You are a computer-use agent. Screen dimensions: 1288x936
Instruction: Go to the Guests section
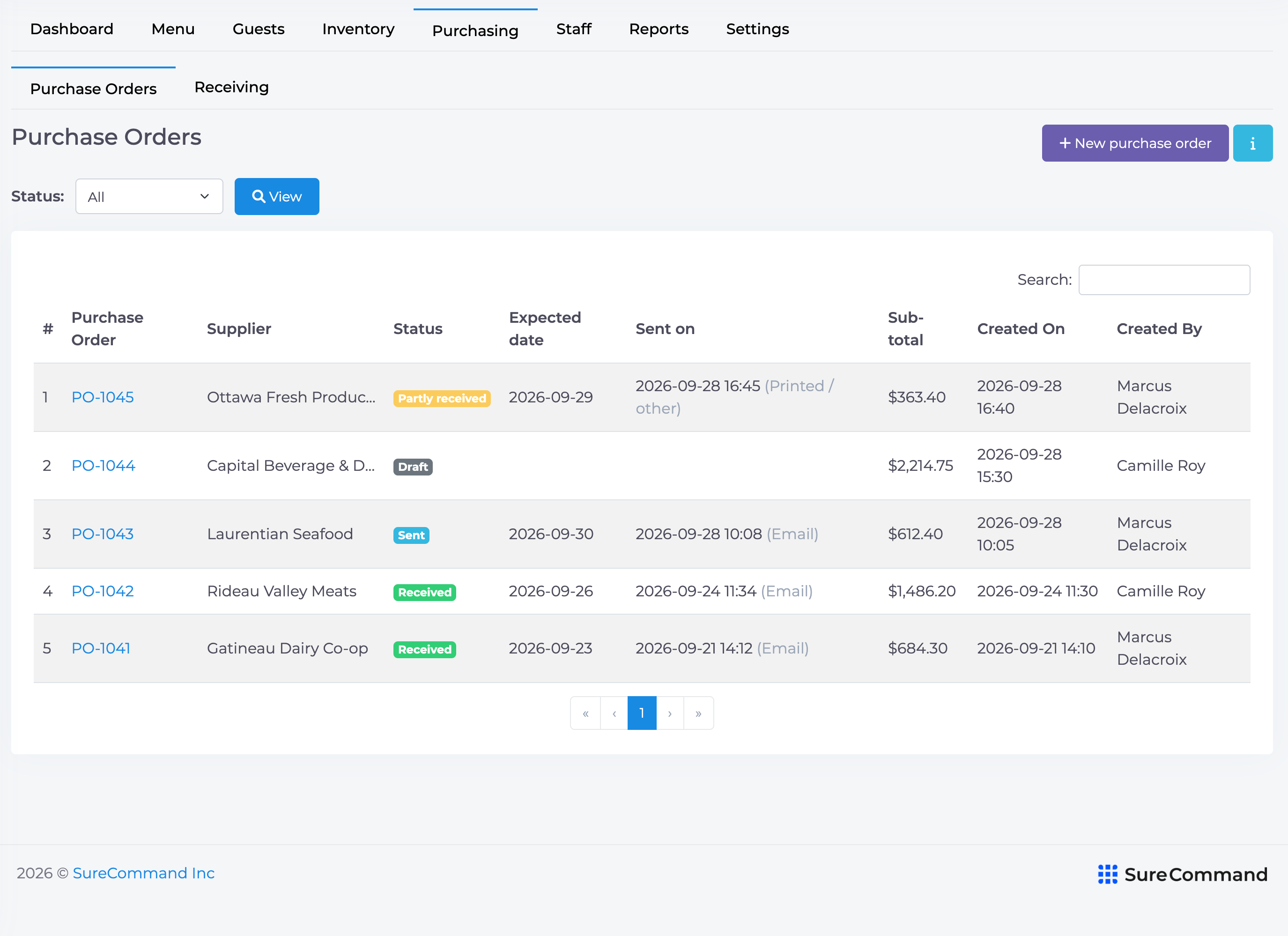[259, 29]
